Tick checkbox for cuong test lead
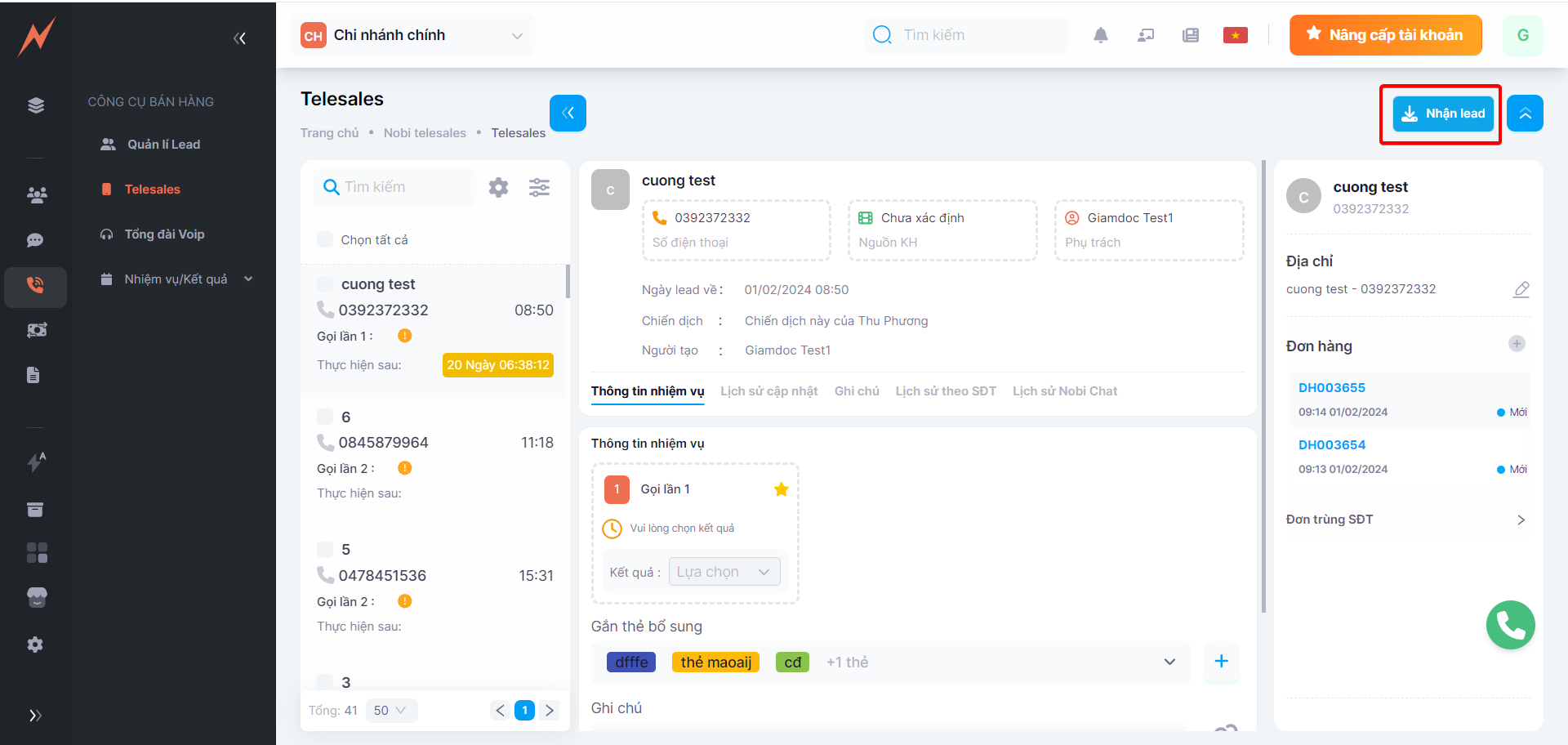 [325, 284]
